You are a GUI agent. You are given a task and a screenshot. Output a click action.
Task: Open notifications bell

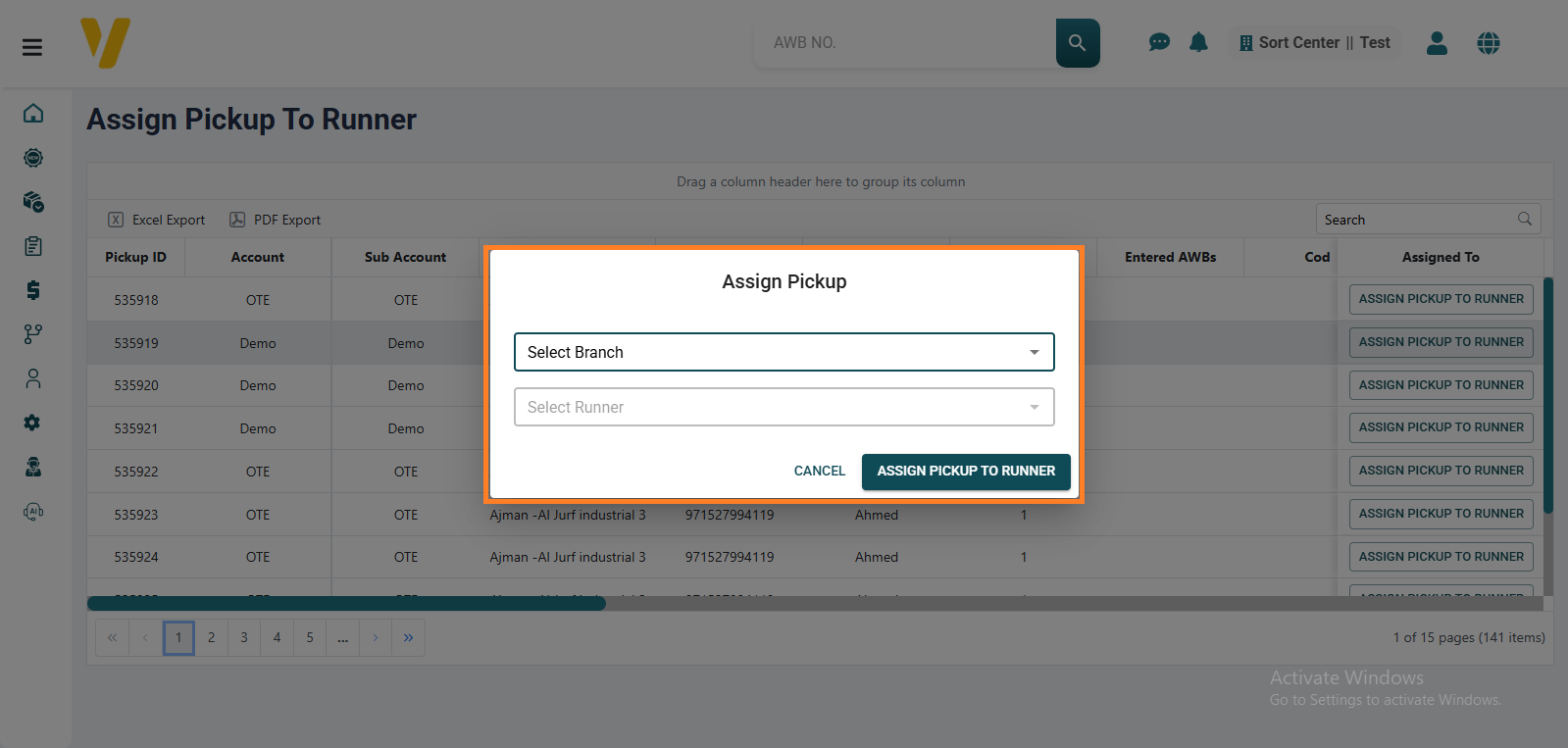pyautogui.click(x=1198, y=42)
